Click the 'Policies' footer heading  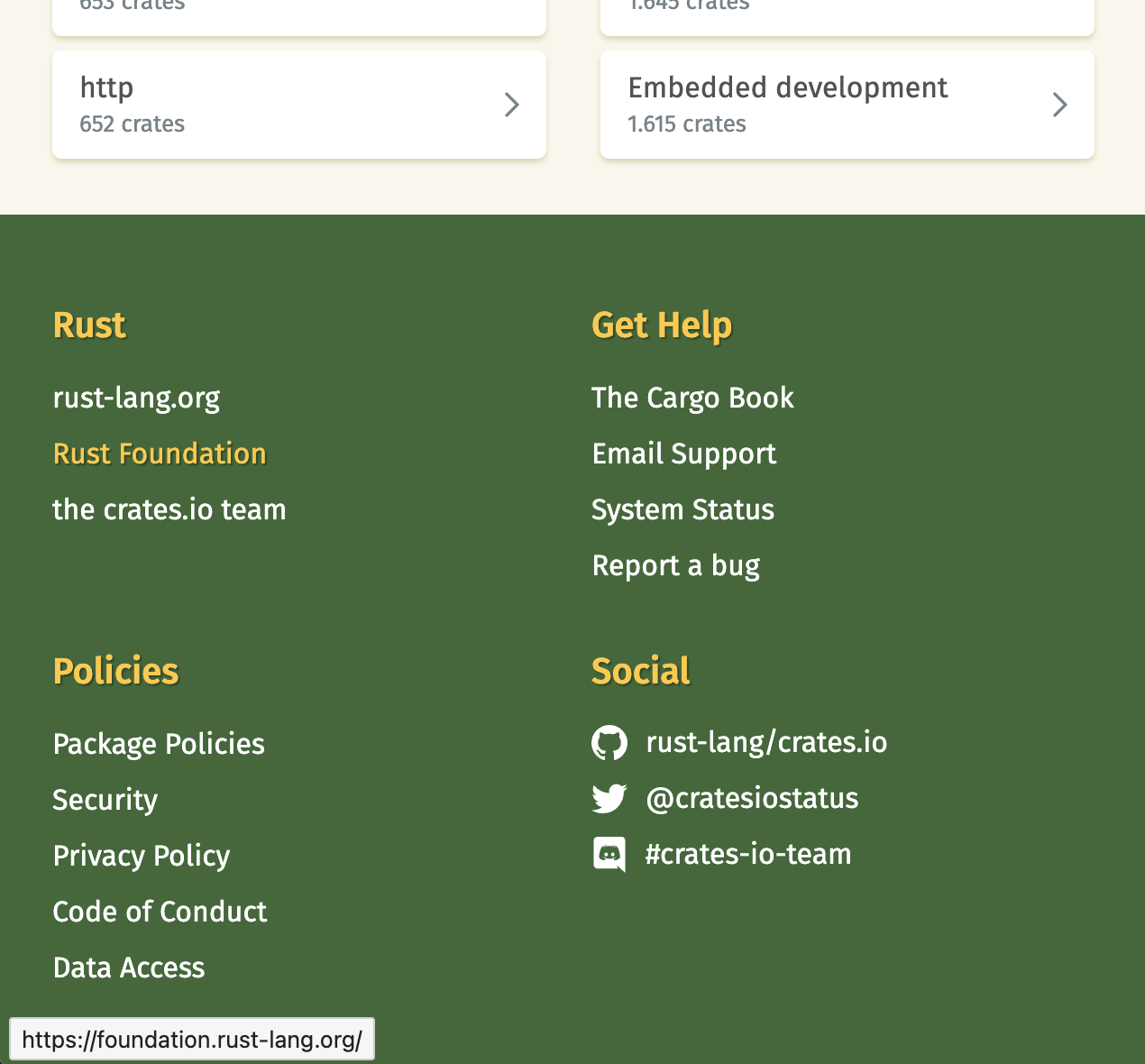click(x=115, y=671)
